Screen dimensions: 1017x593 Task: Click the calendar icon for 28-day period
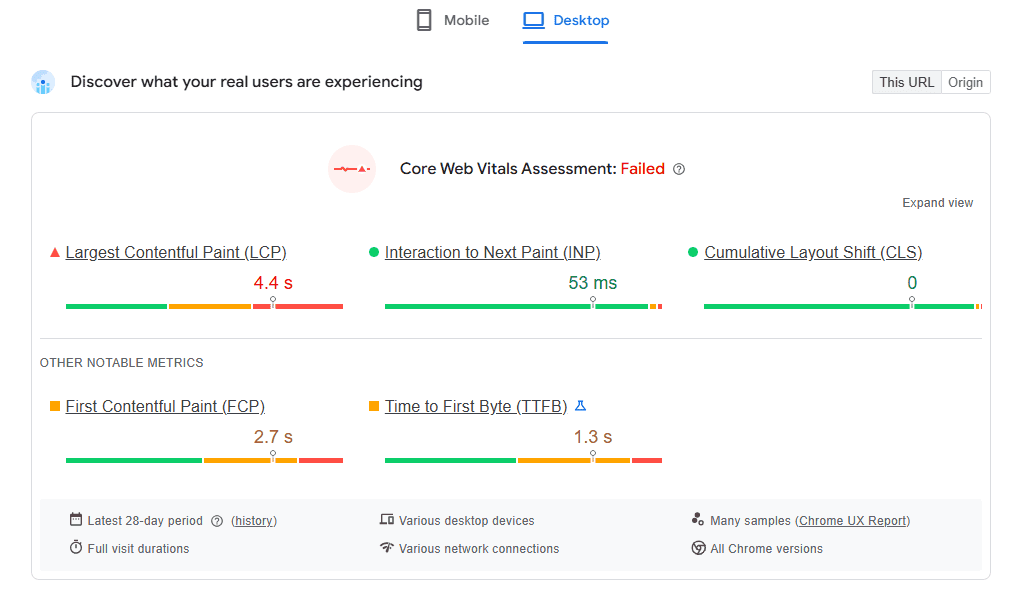click(x=76, y=520)
